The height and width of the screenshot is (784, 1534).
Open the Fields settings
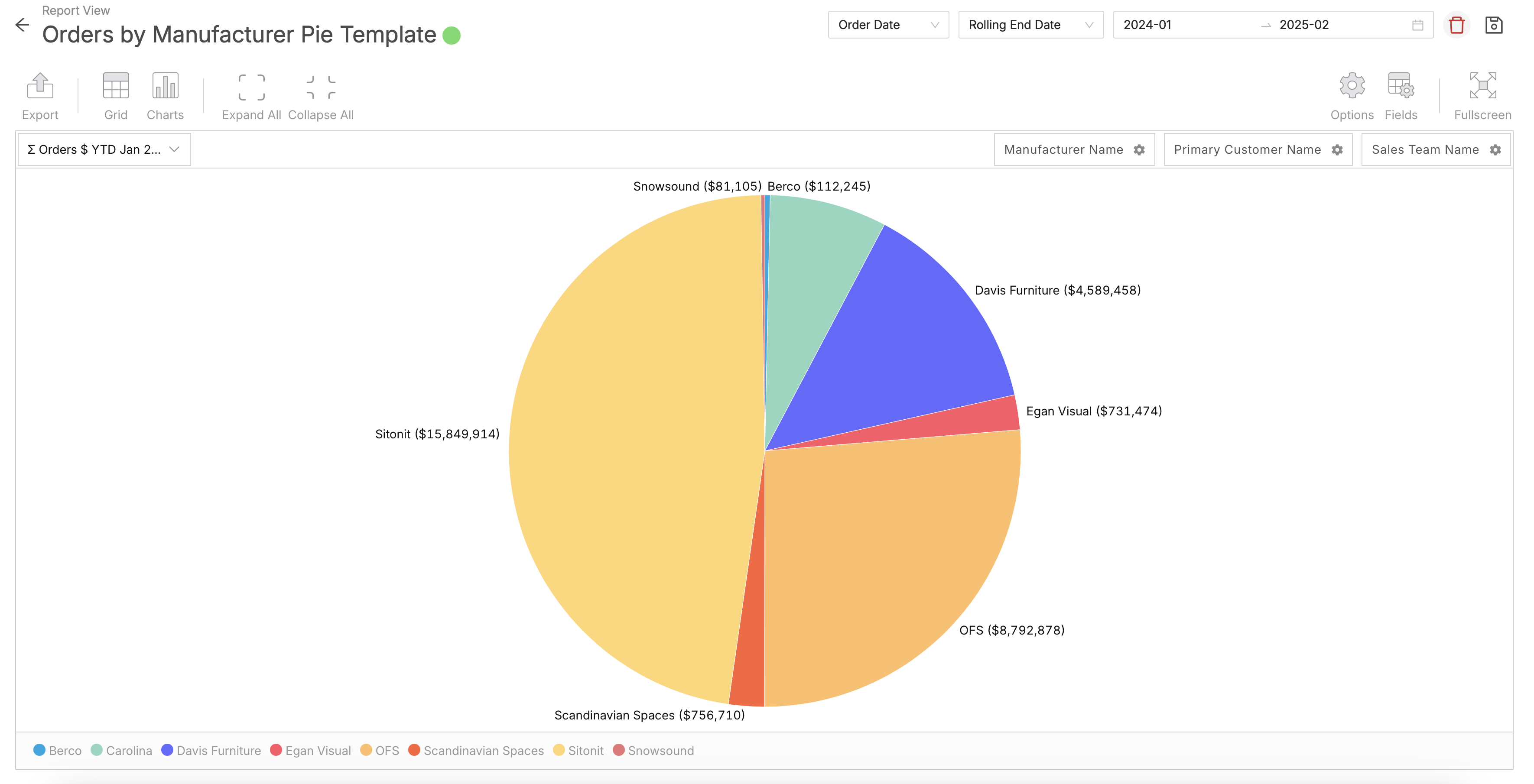pyautogui.click(x=1401, y=86)
